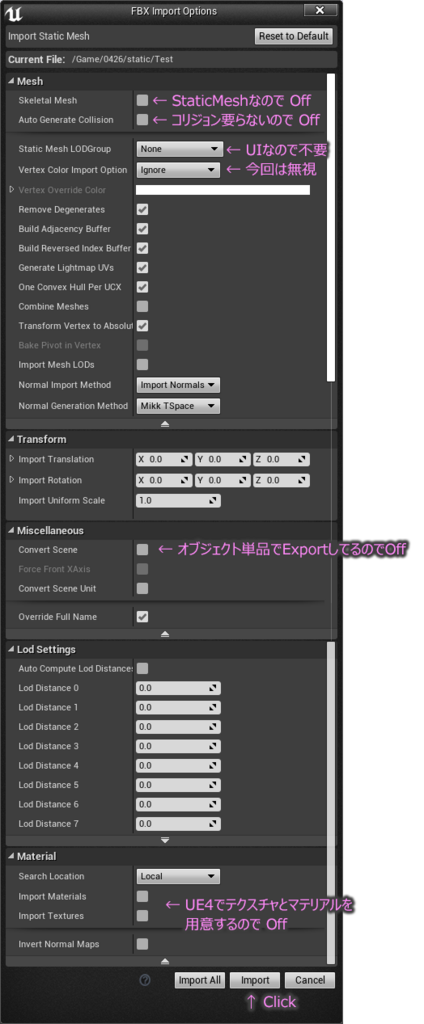The width and height of the screenshot is (424, 1024).
Task: Click Lod Distance 6 field
Action: pyautogui.click(x=178, y=804)
